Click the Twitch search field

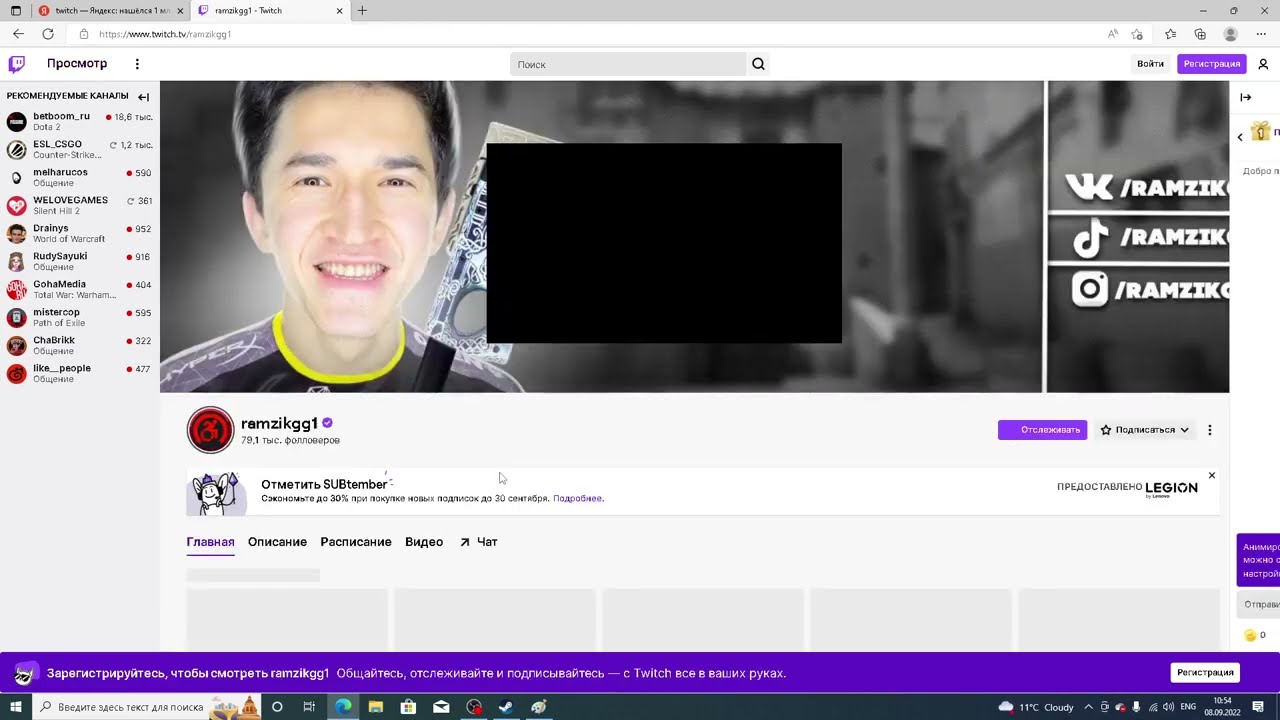coord(628,64)
